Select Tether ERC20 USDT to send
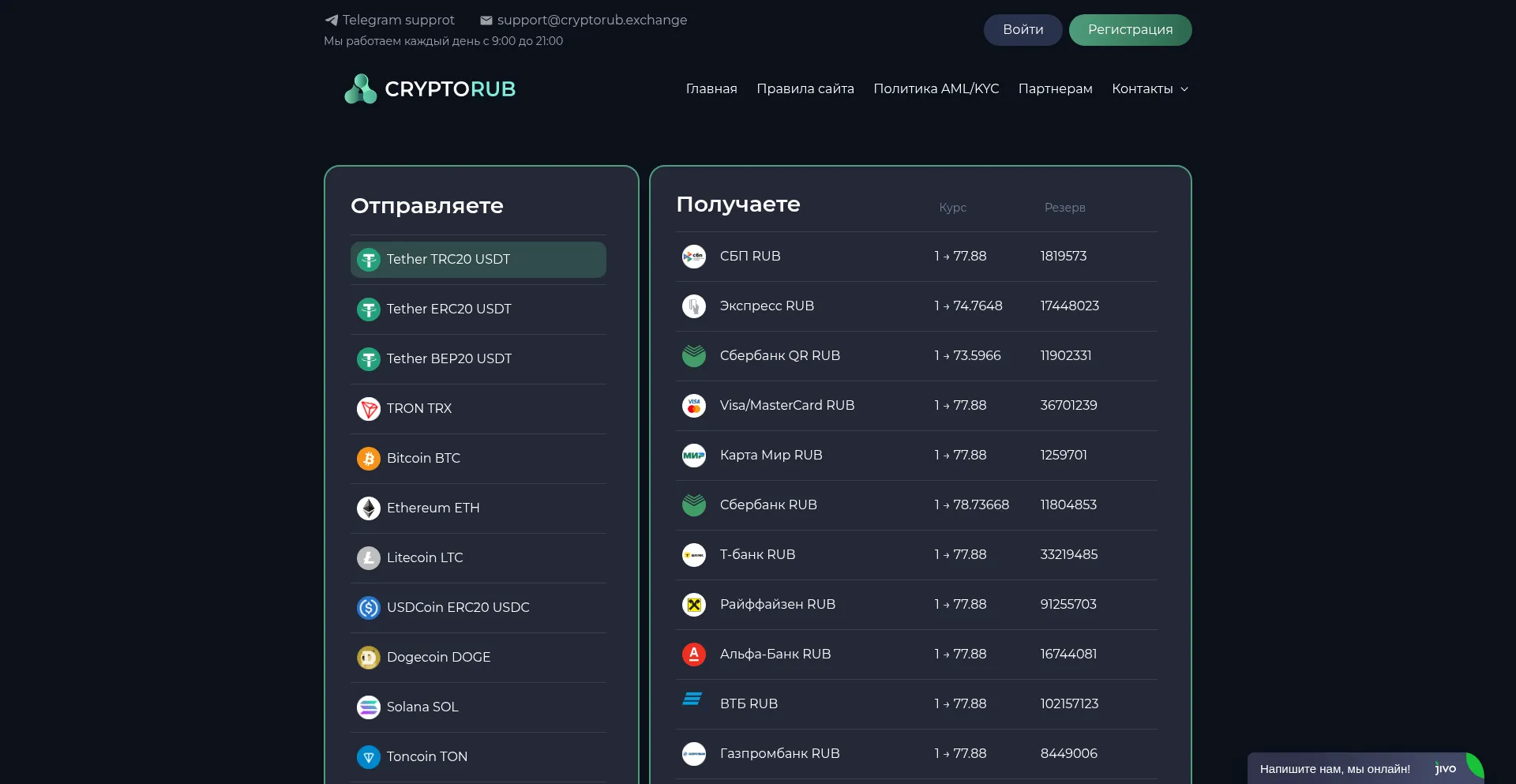Viewport: 1516px width, 784px height. coord(478,309)
